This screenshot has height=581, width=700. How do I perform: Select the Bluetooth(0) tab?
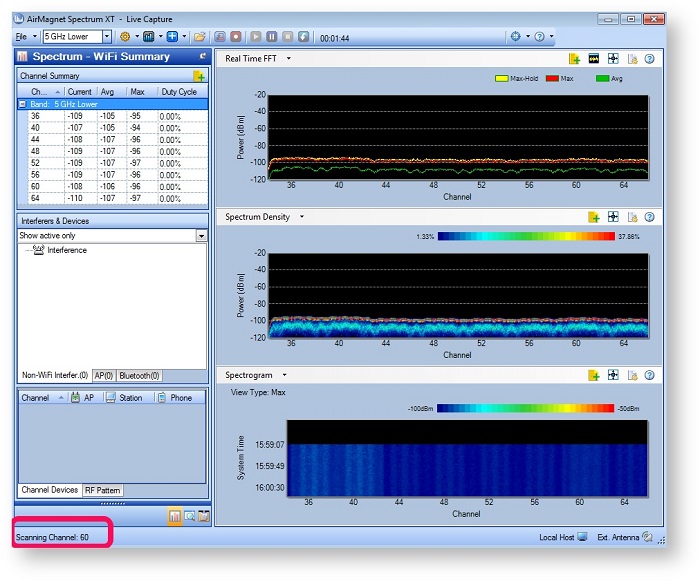point(139,376)
